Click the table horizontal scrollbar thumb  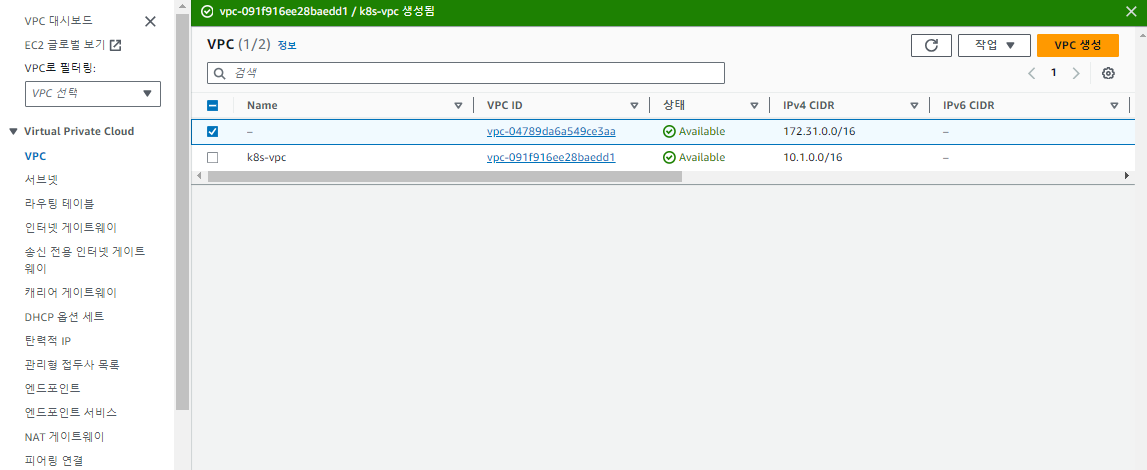[445, 176]
